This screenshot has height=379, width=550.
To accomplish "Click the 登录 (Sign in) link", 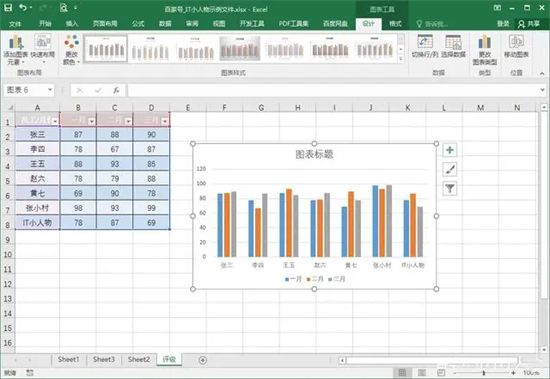I will [x=503, y=24].
